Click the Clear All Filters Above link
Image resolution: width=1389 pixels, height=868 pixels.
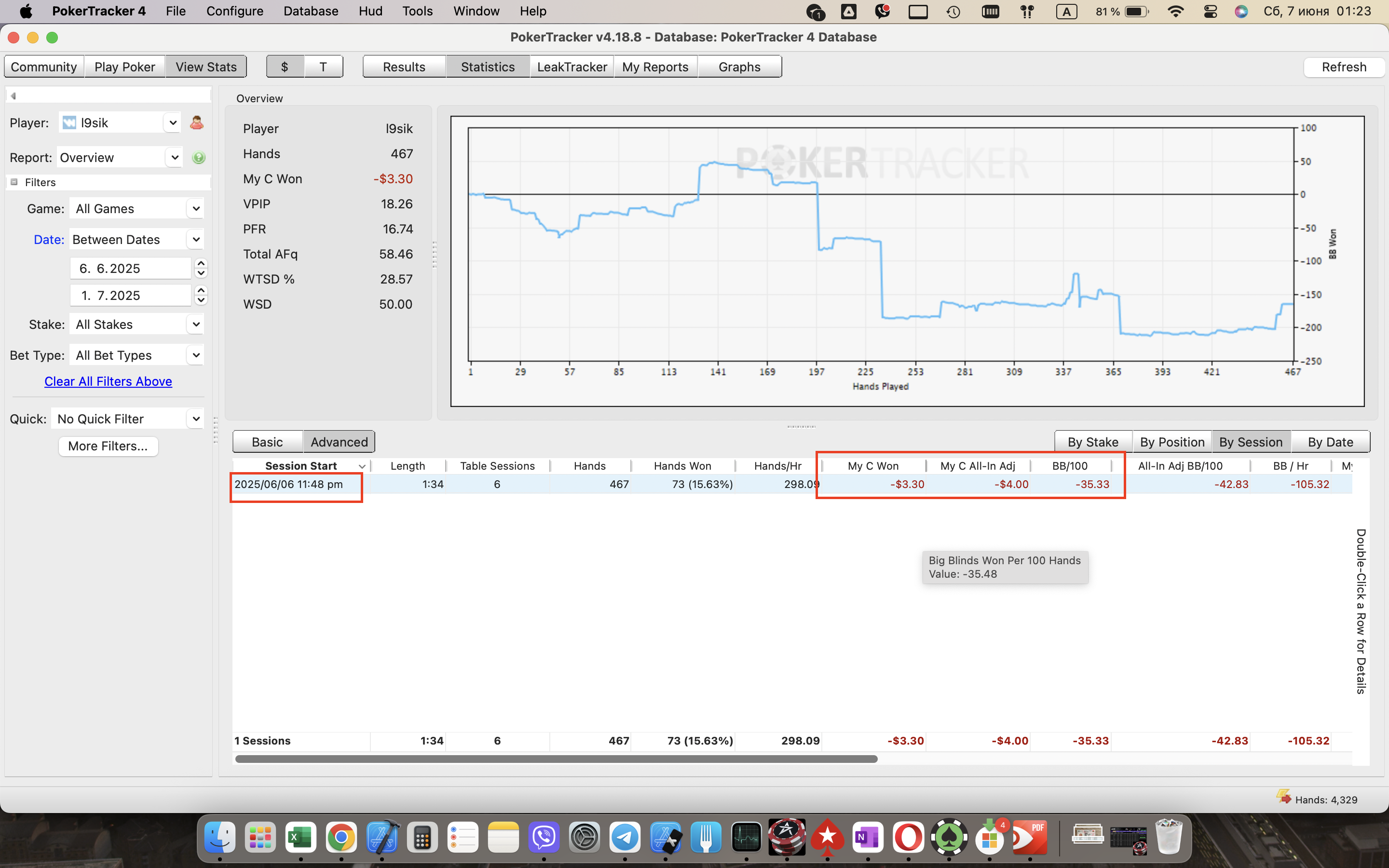coord(108,381)
